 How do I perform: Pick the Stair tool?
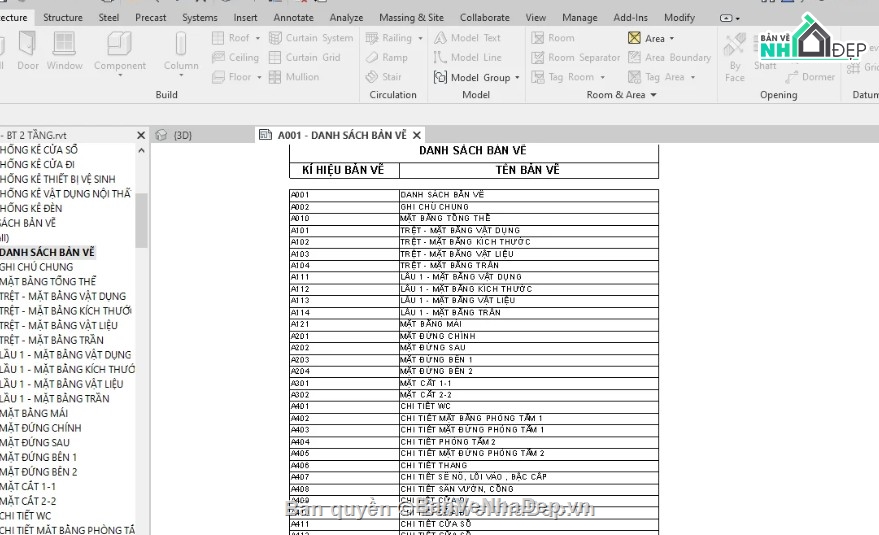click(383, 77)
